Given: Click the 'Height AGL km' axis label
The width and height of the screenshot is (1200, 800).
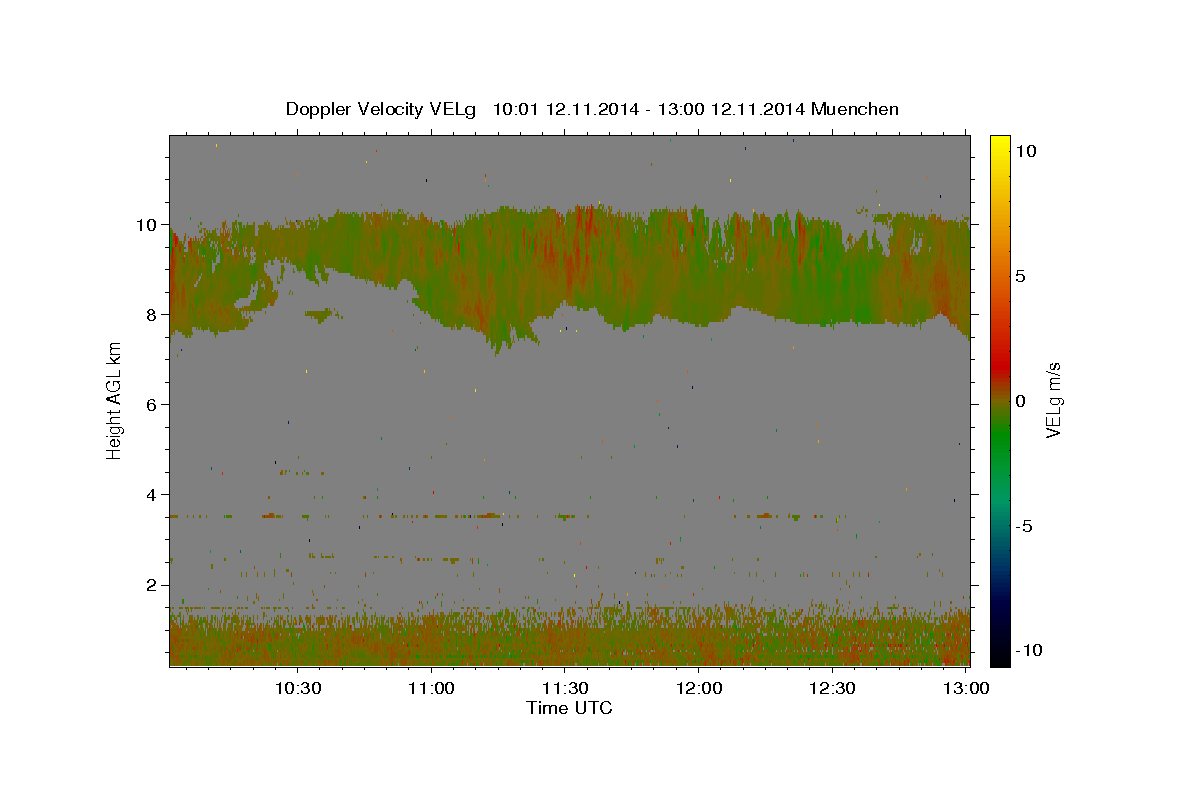Looking at the screenshot, I should click(114, 400).
